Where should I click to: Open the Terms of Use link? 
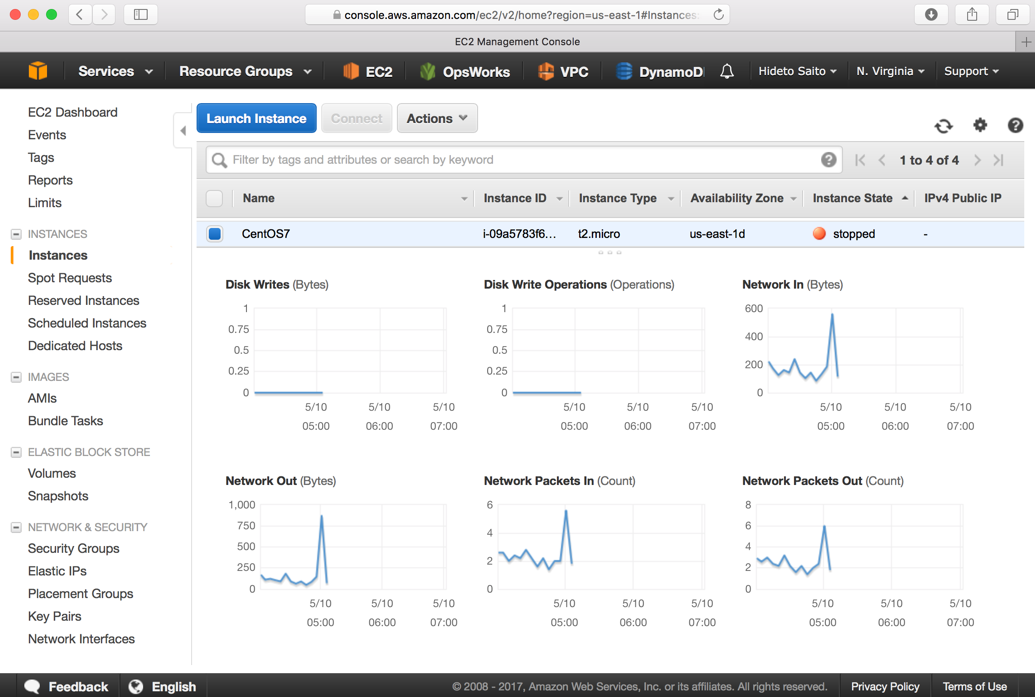pos(975,686)
